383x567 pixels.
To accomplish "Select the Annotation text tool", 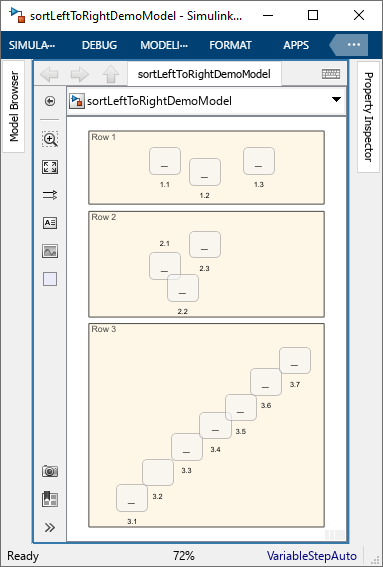I will (x=50, y=223).
